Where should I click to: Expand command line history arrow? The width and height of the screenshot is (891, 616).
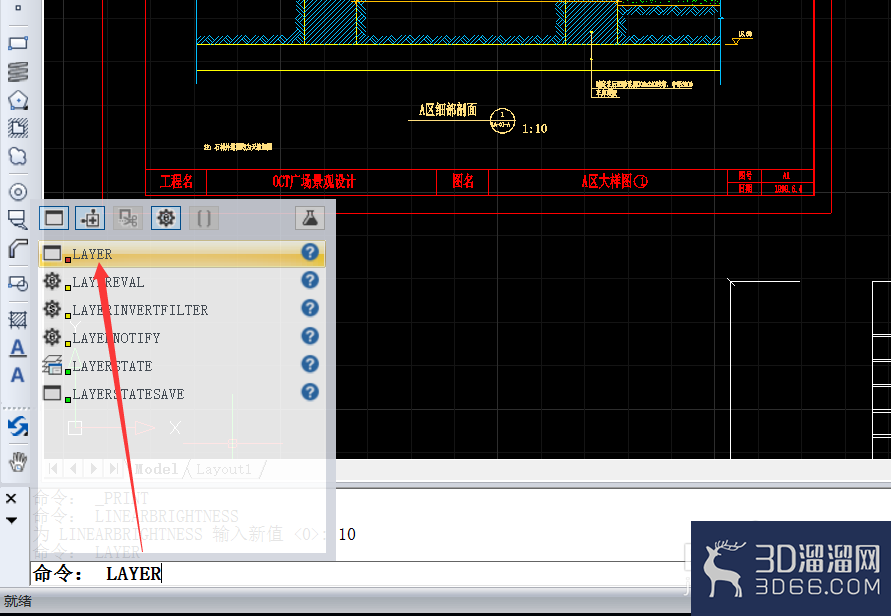[11, 520]
